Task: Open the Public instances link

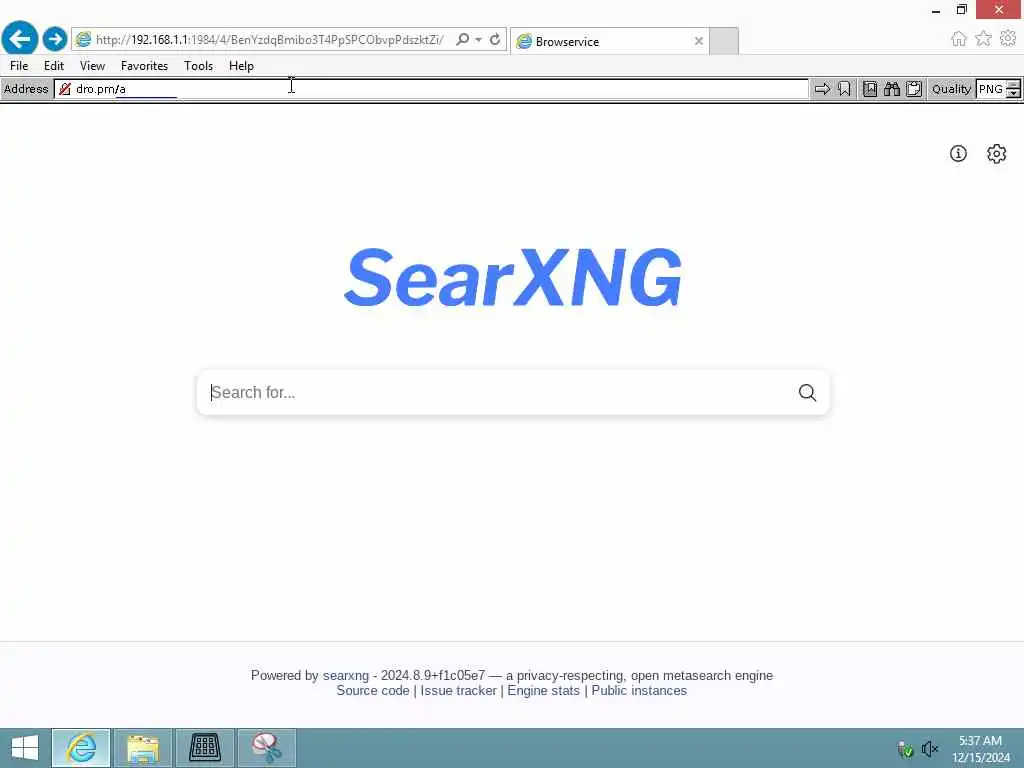Action: (x=639, y=690)
